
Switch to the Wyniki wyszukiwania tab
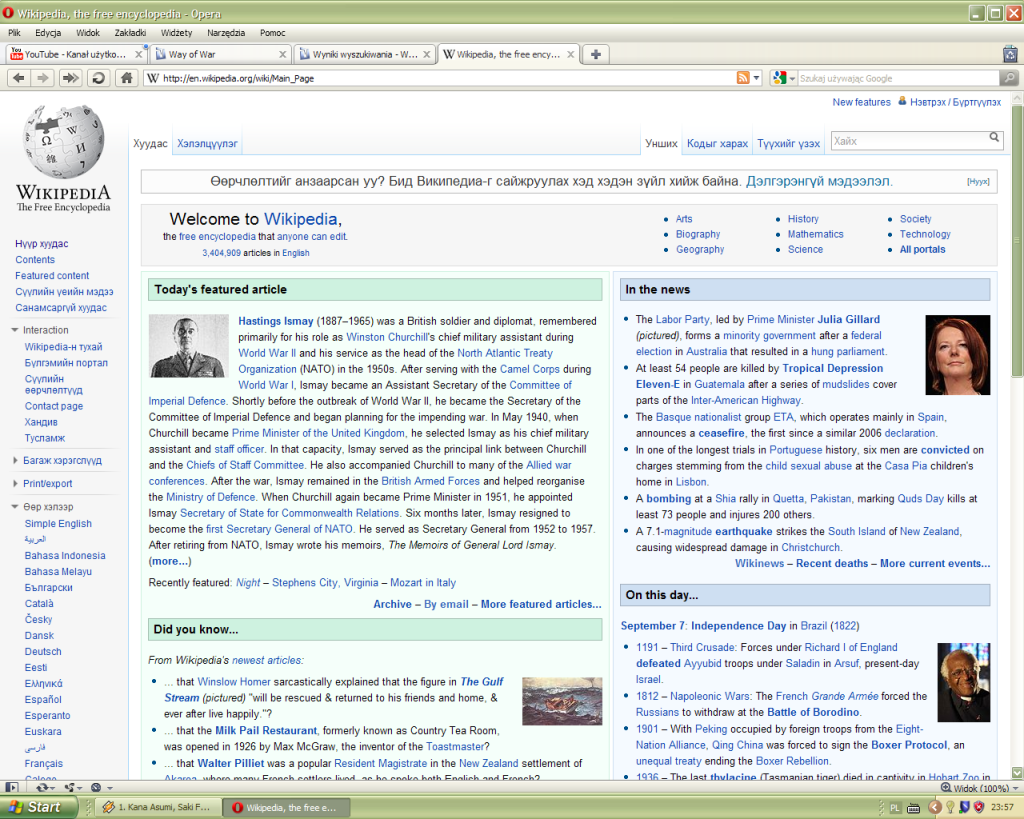[364, 55]
